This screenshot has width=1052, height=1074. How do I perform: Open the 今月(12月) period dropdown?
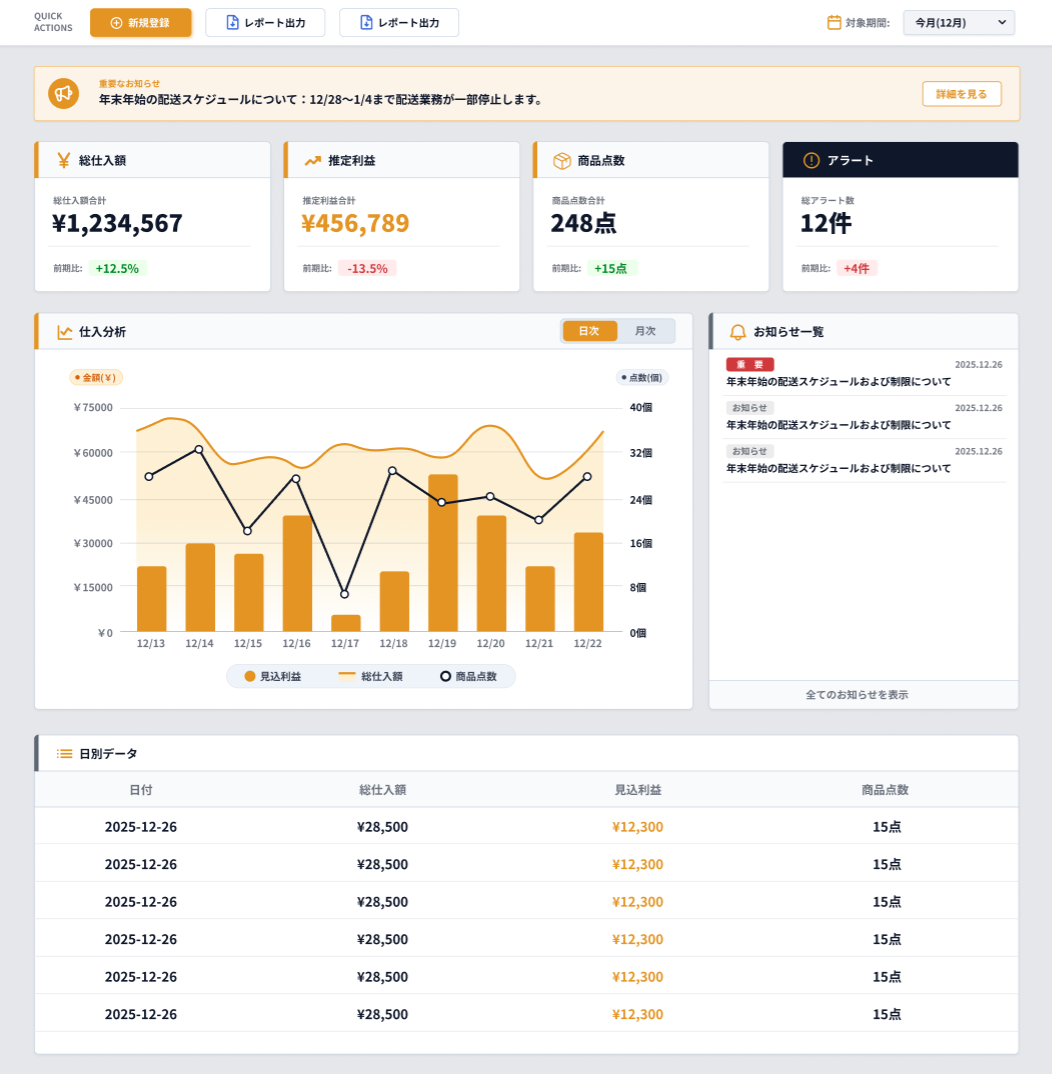click(958, 22)
